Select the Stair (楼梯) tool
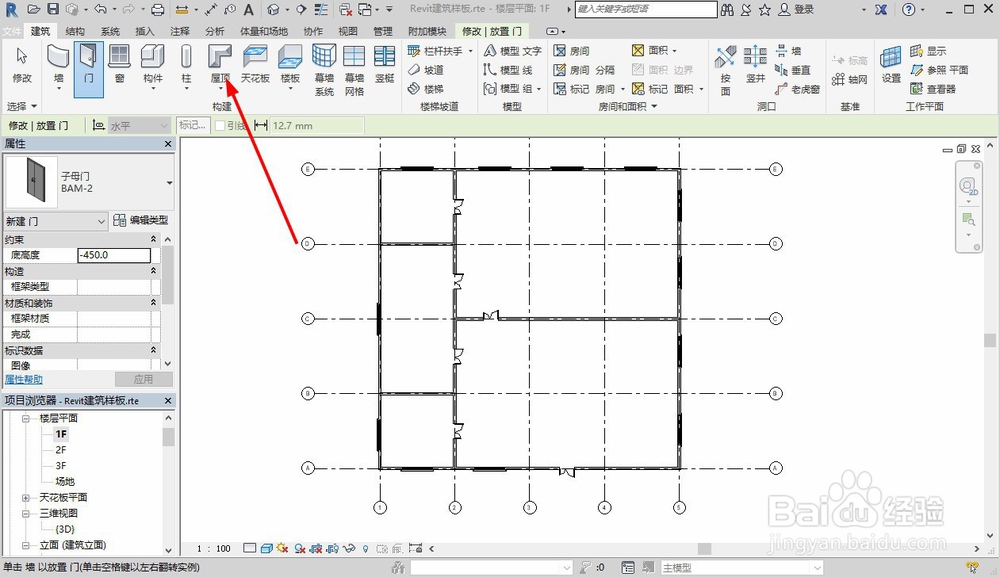 coord(425,89)
